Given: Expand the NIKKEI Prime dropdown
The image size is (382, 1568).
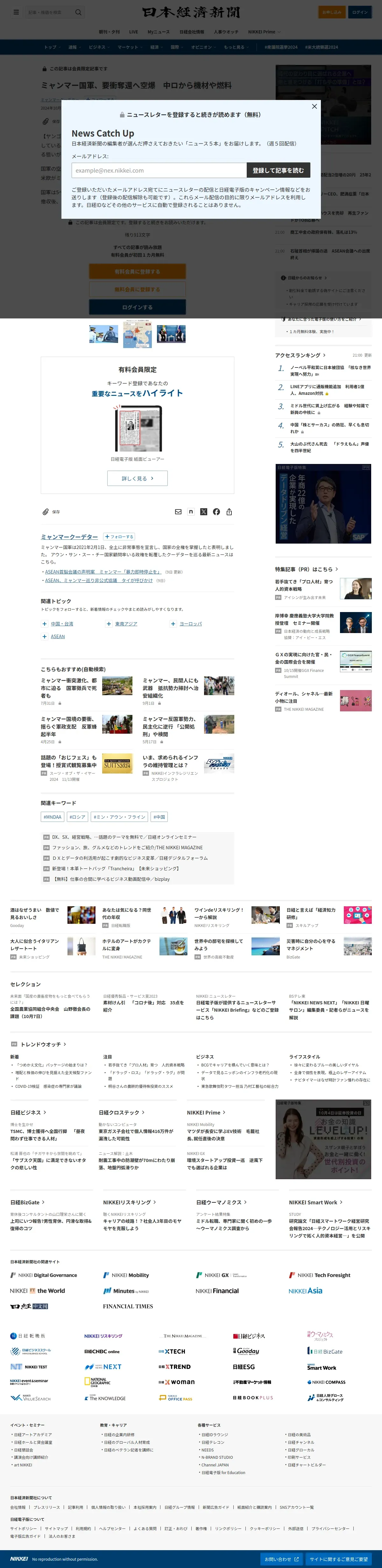Looking at the screenshot, I should 265,32.
